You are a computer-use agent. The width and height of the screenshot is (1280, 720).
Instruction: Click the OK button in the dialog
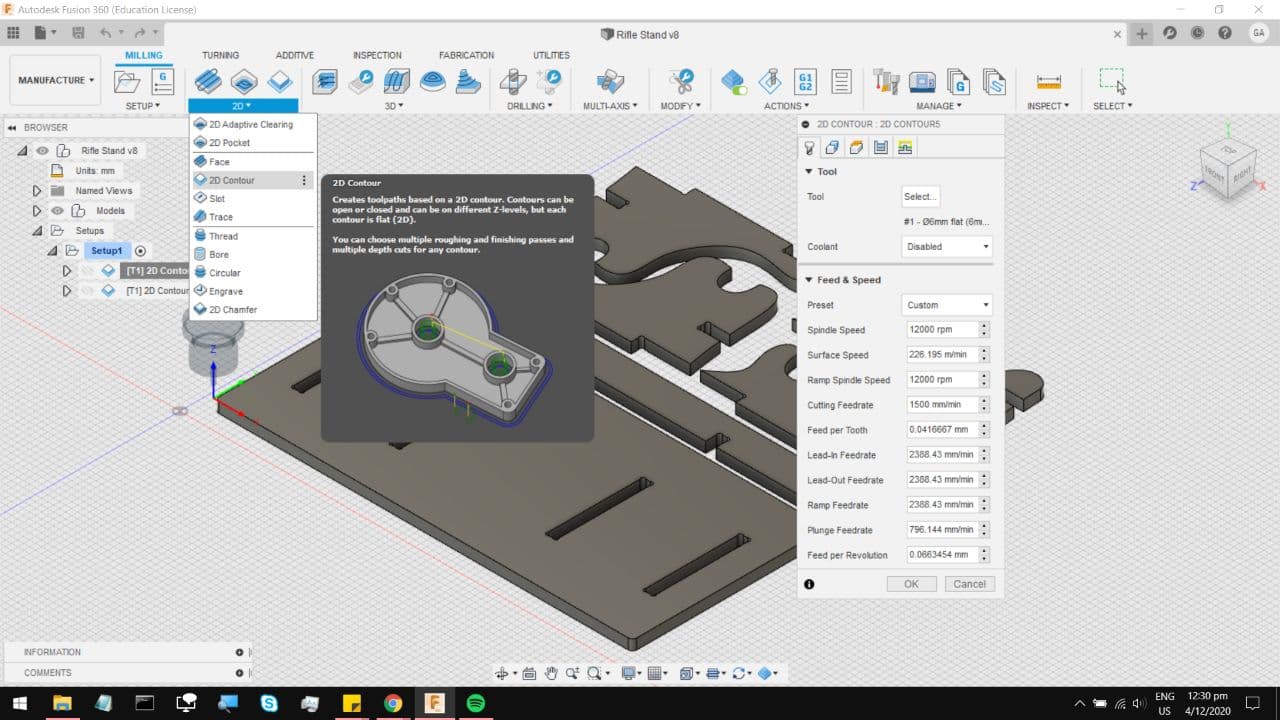pos(911,584)
